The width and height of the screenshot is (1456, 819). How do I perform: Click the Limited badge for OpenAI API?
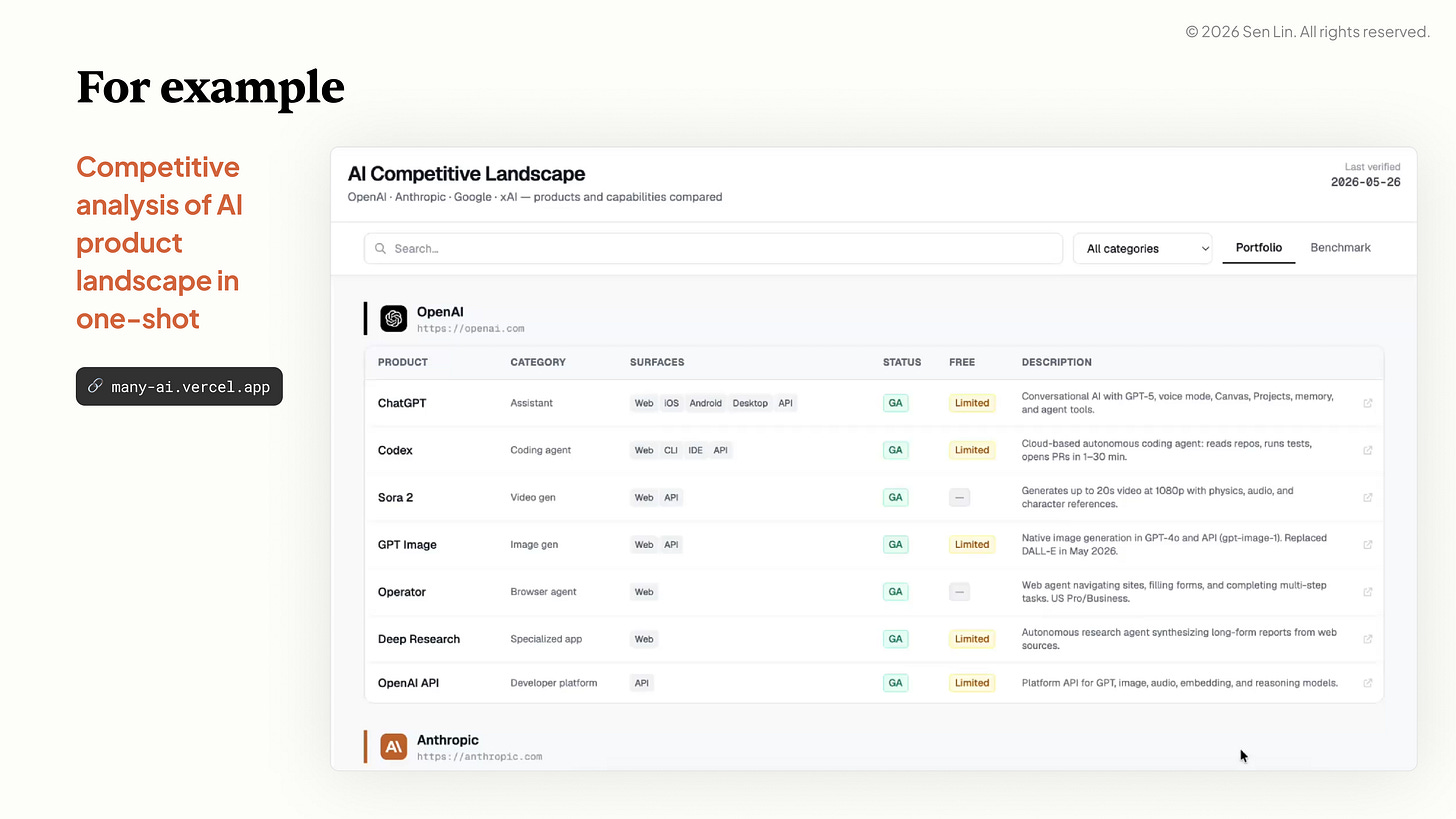pos(972,683)
